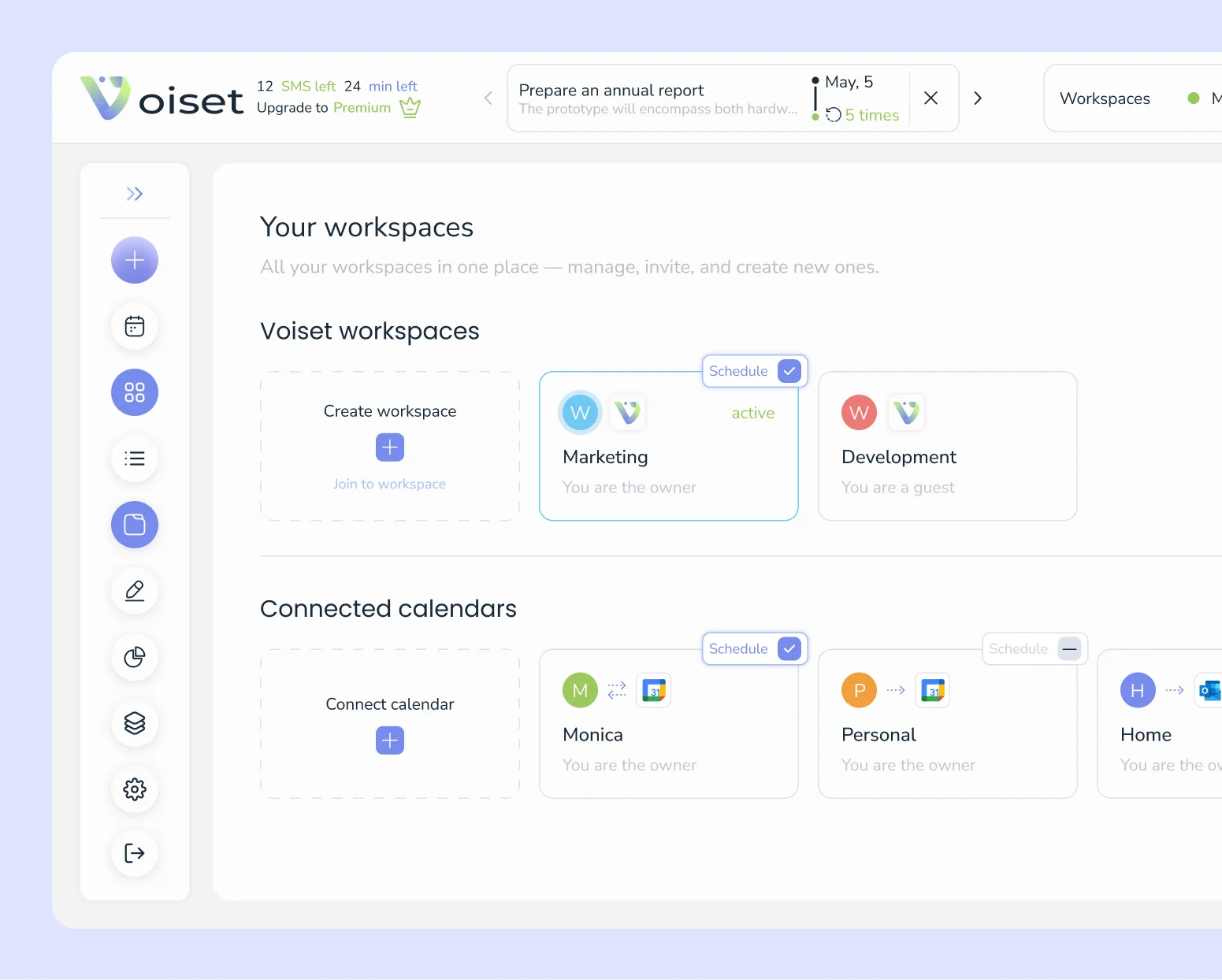Enable Schedule for the Personal calendar
The height and width of the screenshot is (980, 1222).
[1069, 648]
